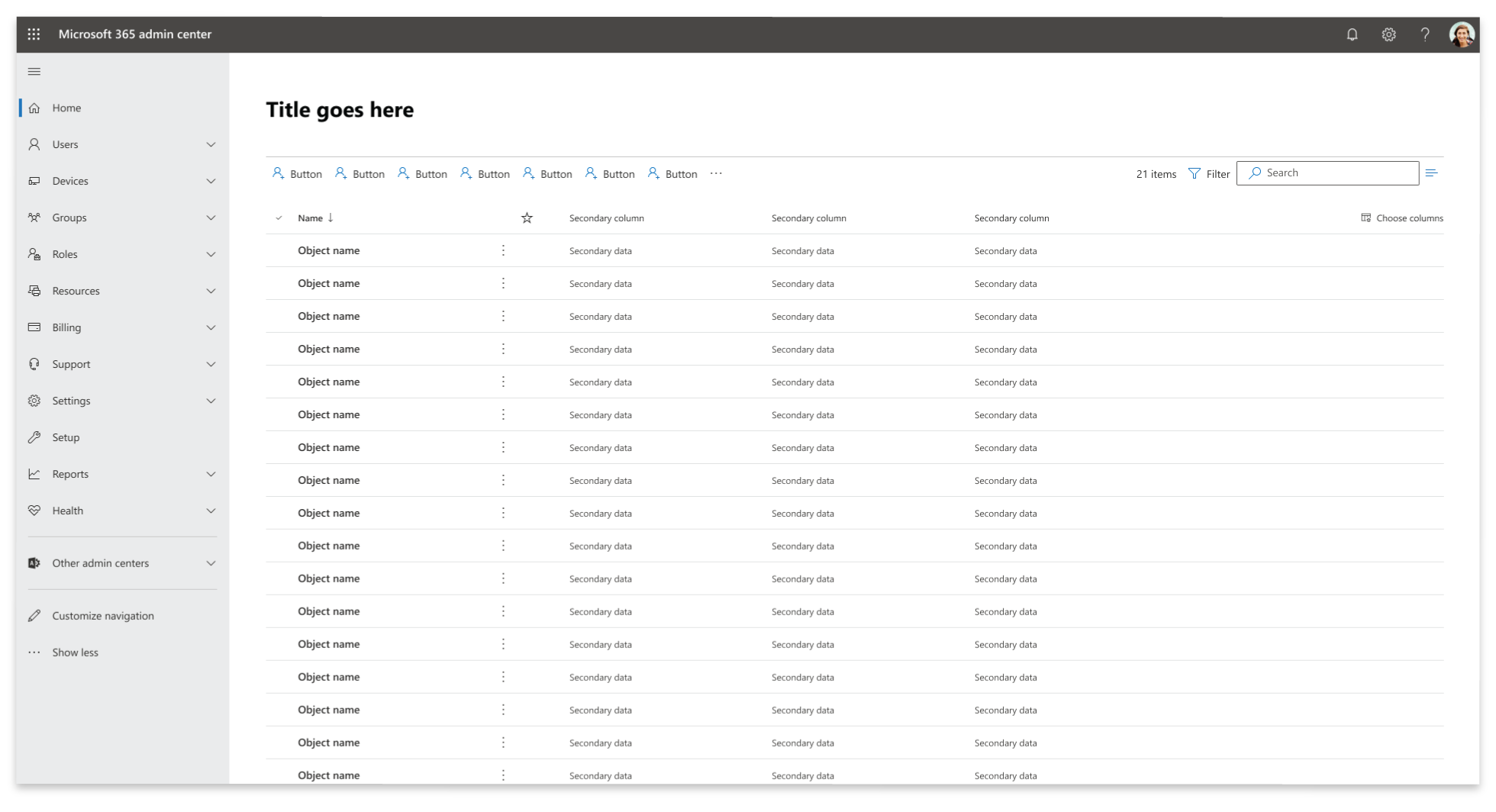The image size is (1496, 812).
Task: Go to Home in the navigation
Action: coord(66,108)
